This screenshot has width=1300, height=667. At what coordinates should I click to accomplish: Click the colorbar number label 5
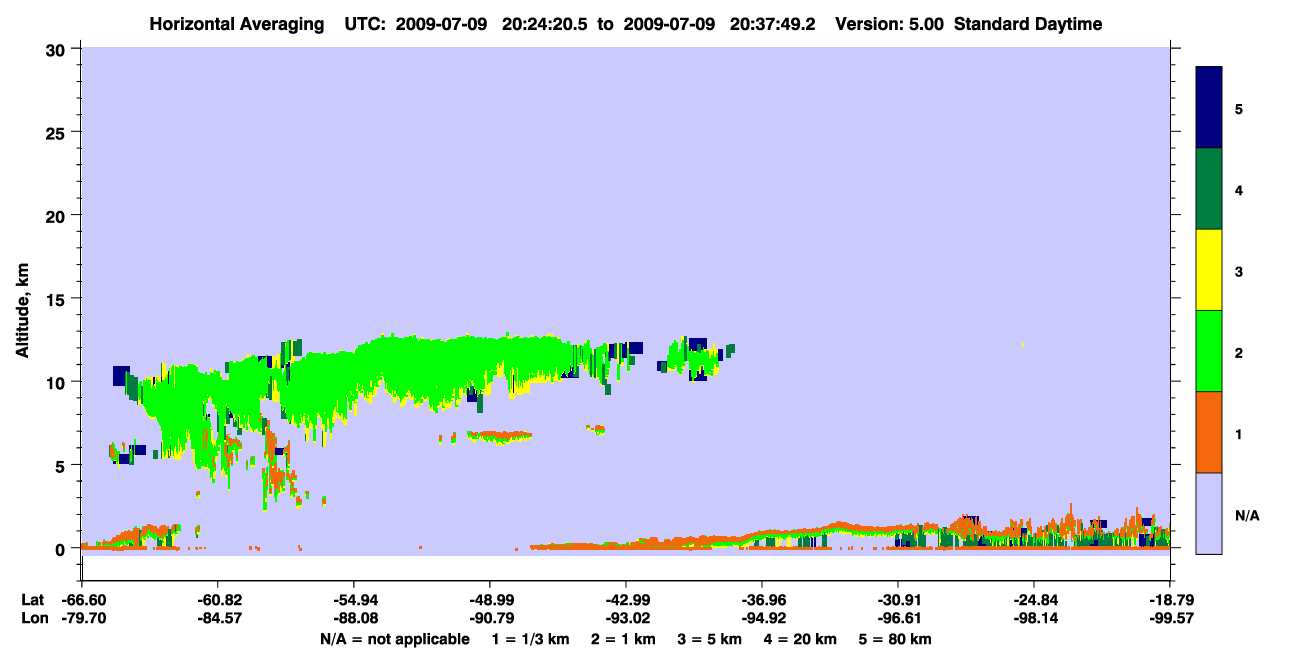(1239, 109)
